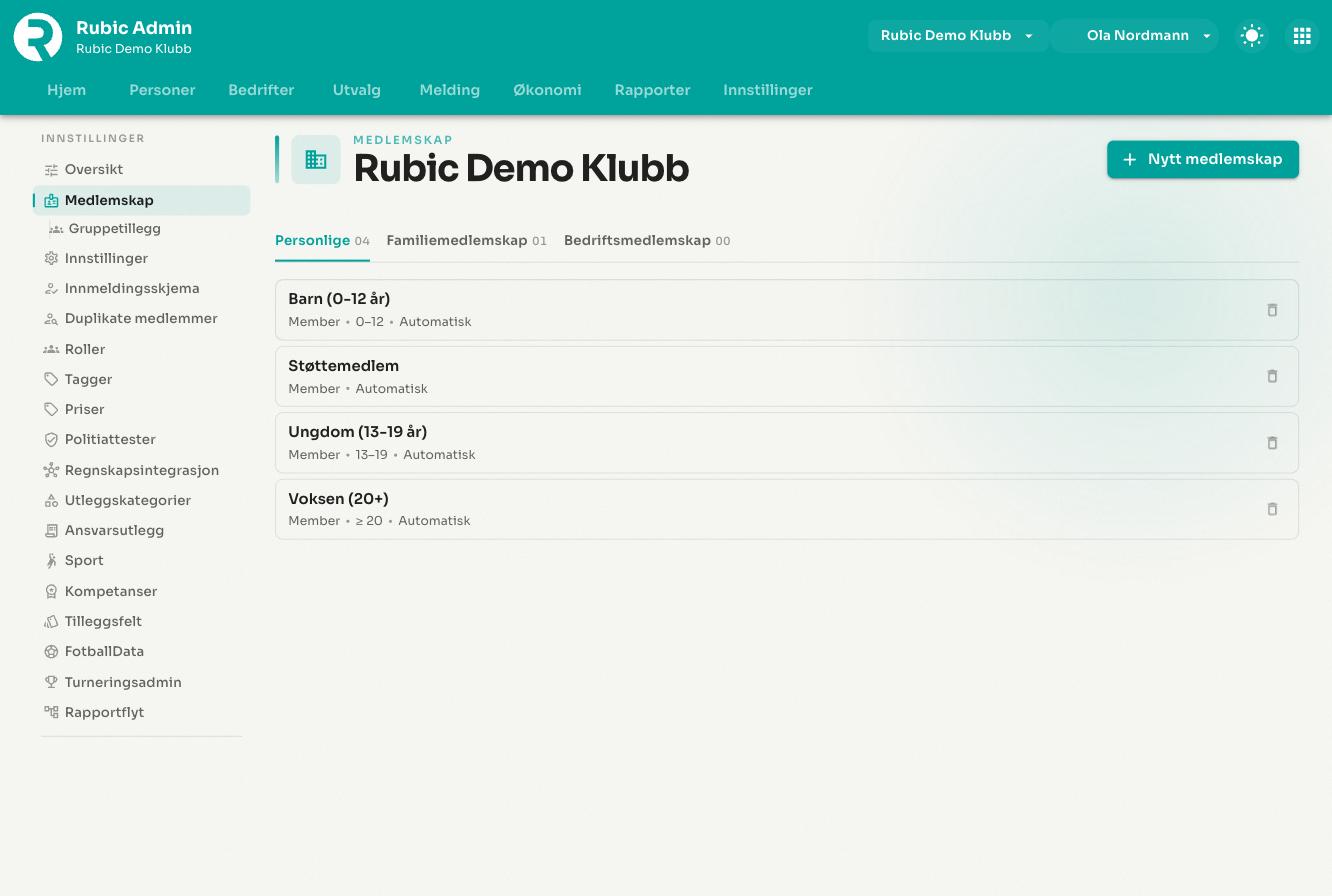This screenshot has width=1332, height=896.
Task: Open the Ola Nordmann user dropdown
Action: 1135,36
